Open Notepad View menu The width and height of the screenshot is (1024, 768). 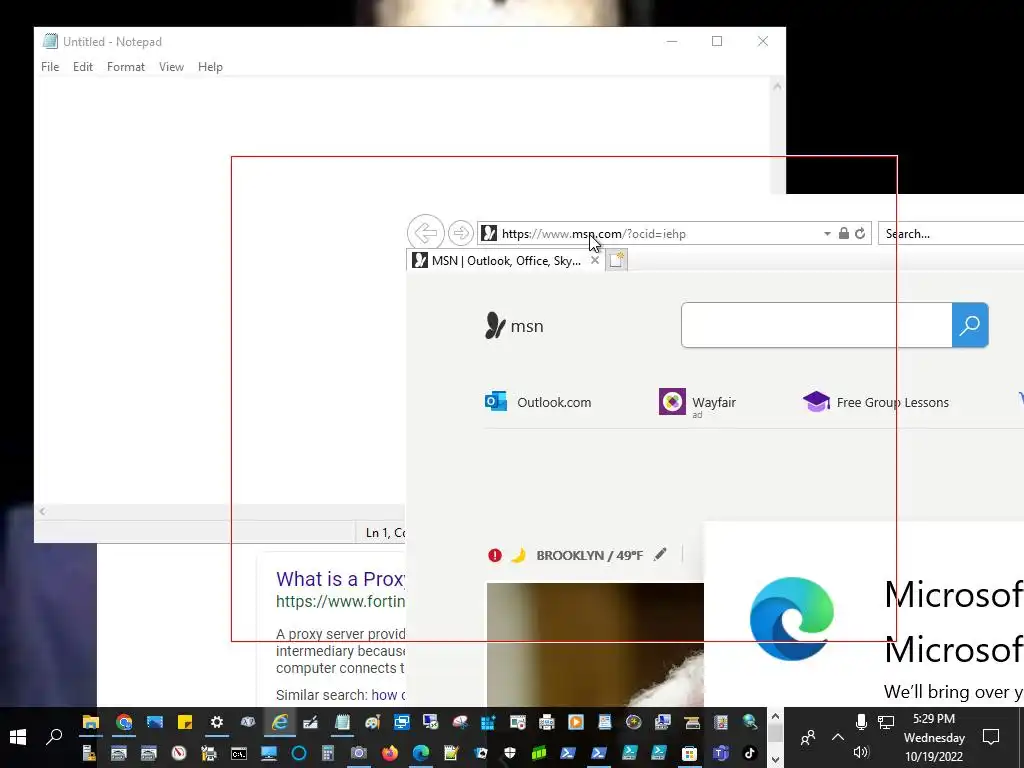(x=171, y=67)
